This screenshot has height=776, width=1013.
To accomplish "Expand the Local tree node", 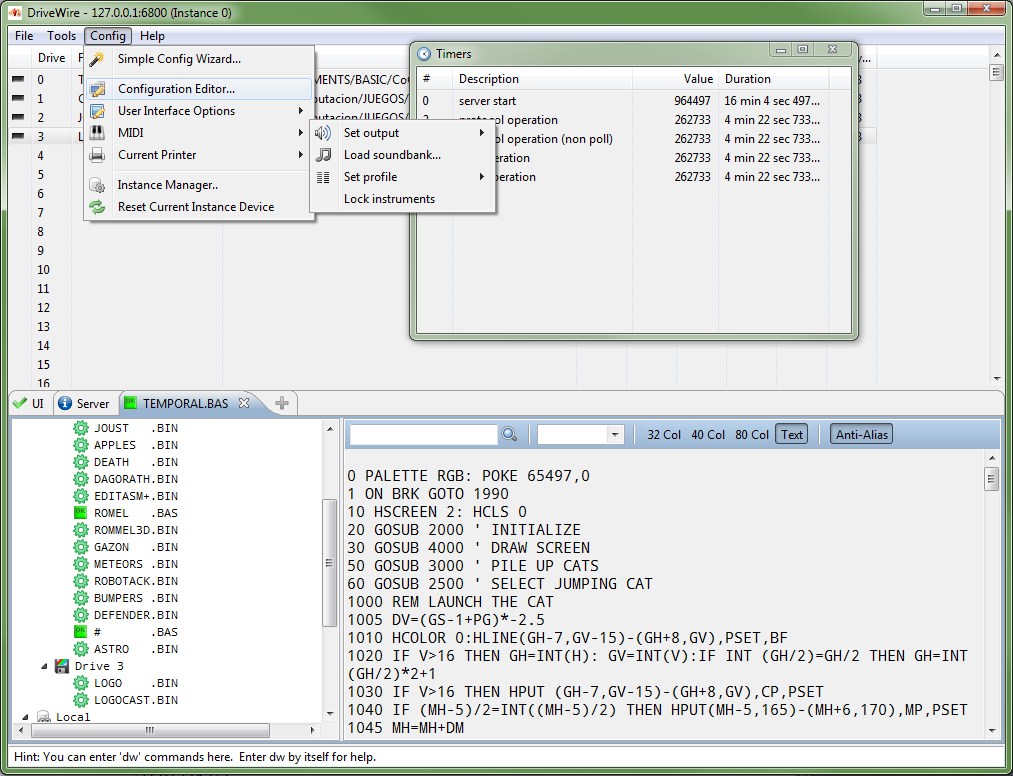I will pyautogui.click(x=25, y=717).
